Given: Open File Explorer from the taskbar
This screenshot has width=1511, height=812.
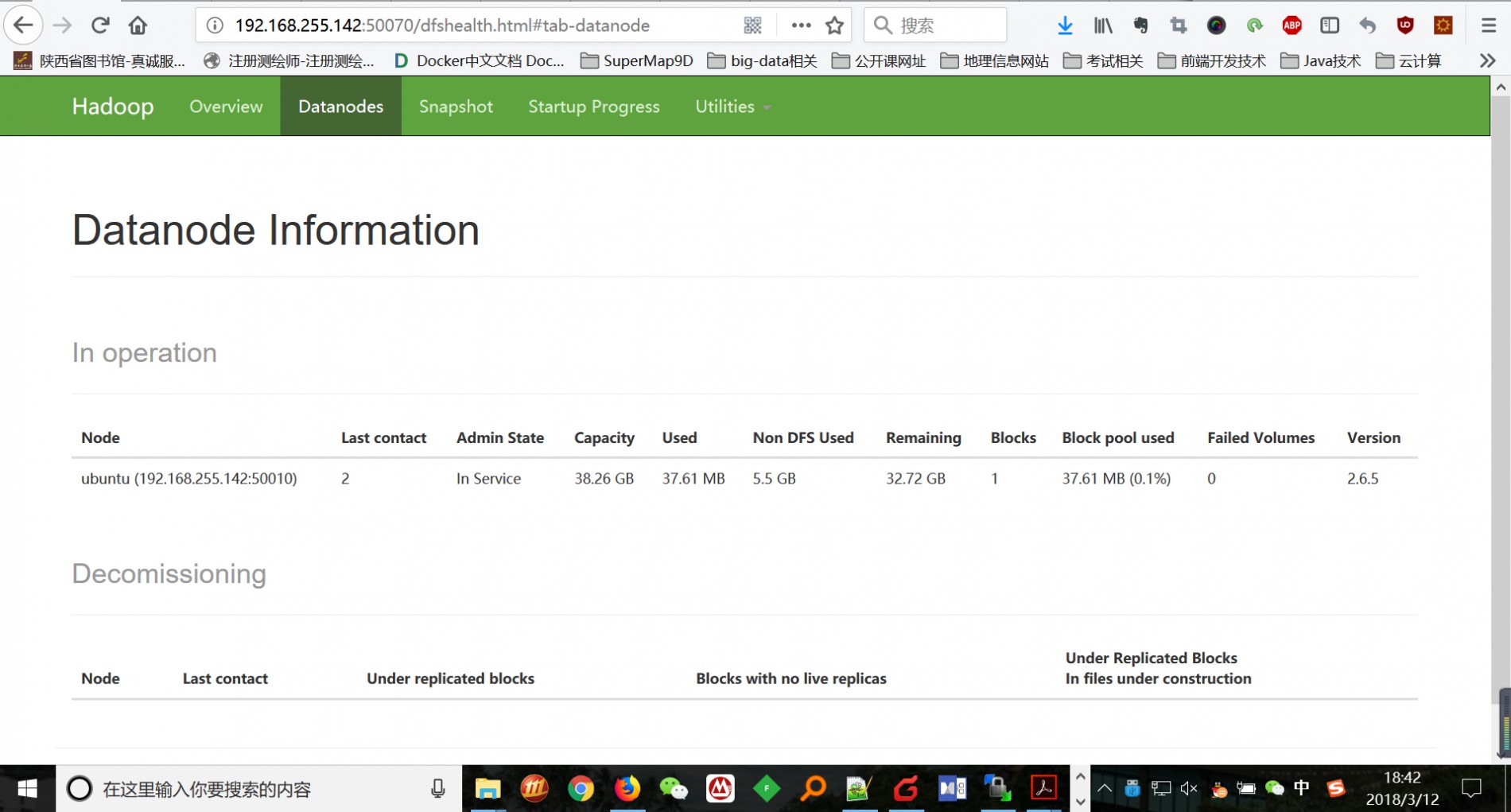Looking at the screenshot, I should (x=487, y=788).
